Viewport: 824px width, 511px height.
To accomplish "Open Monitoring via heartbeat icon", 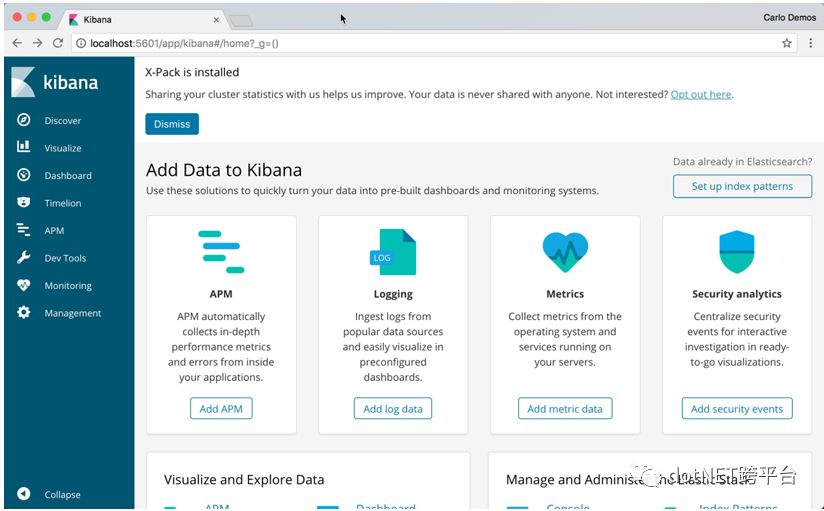I will [x=23, y=285].
